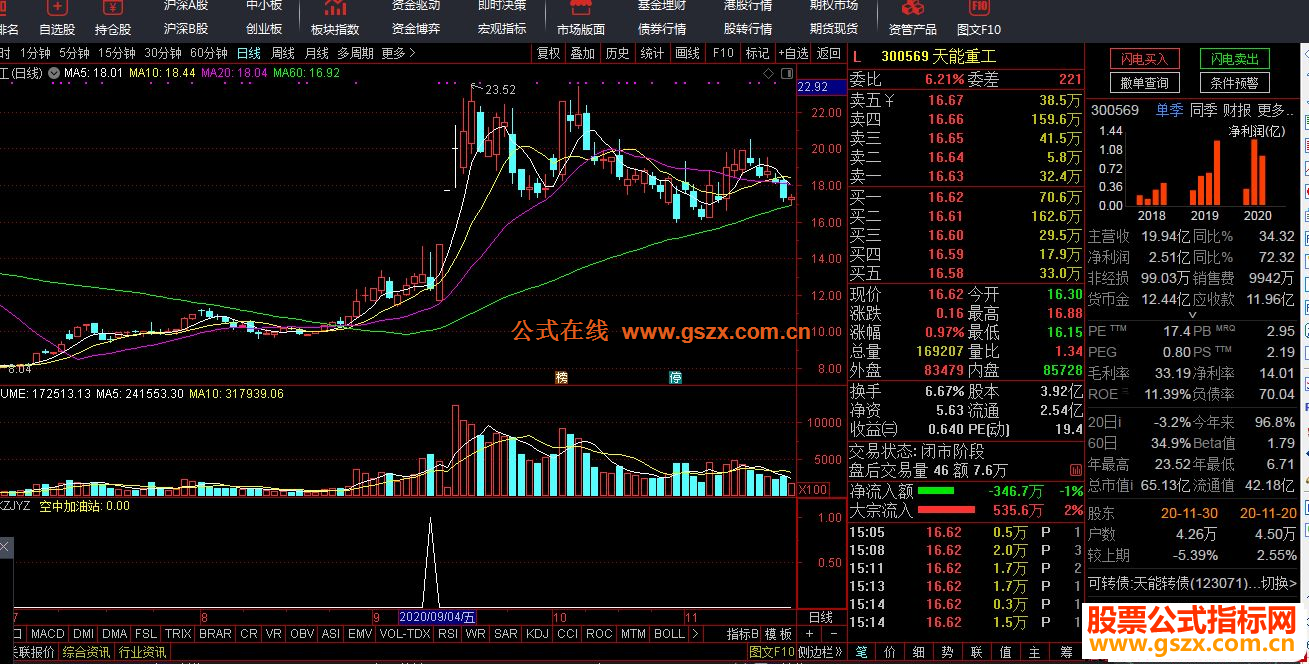
Task: Select the VOL-TDX indicator tab
Action: (x=405, y=634)
